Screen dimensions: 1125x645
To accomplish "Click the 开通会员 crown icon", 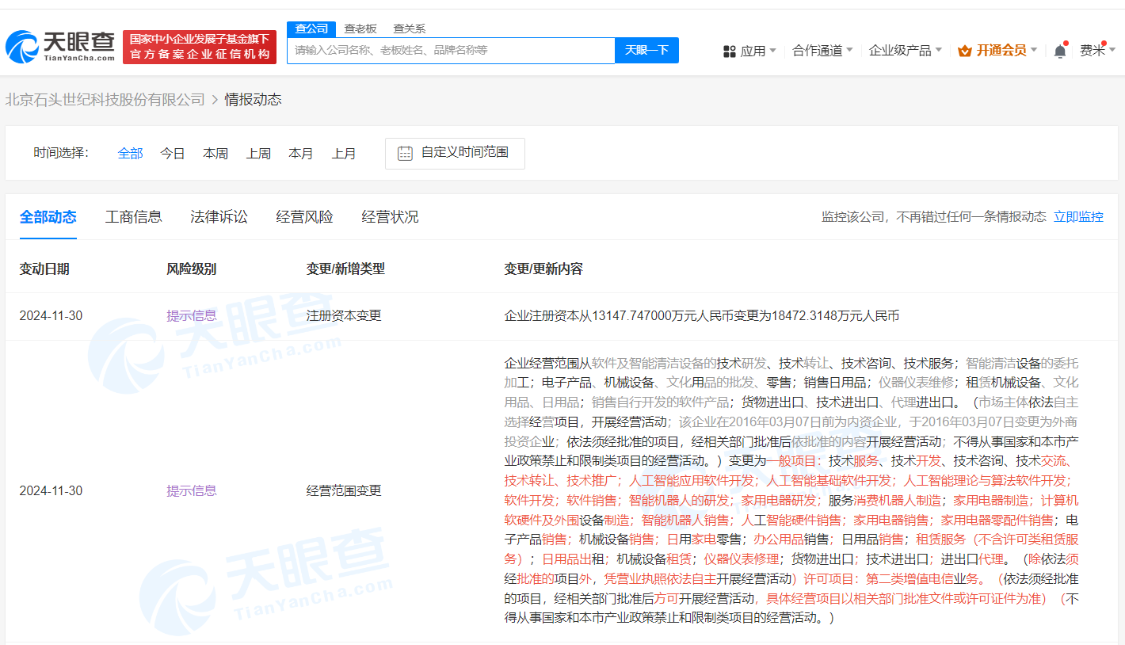I will [x=964, y=47].
